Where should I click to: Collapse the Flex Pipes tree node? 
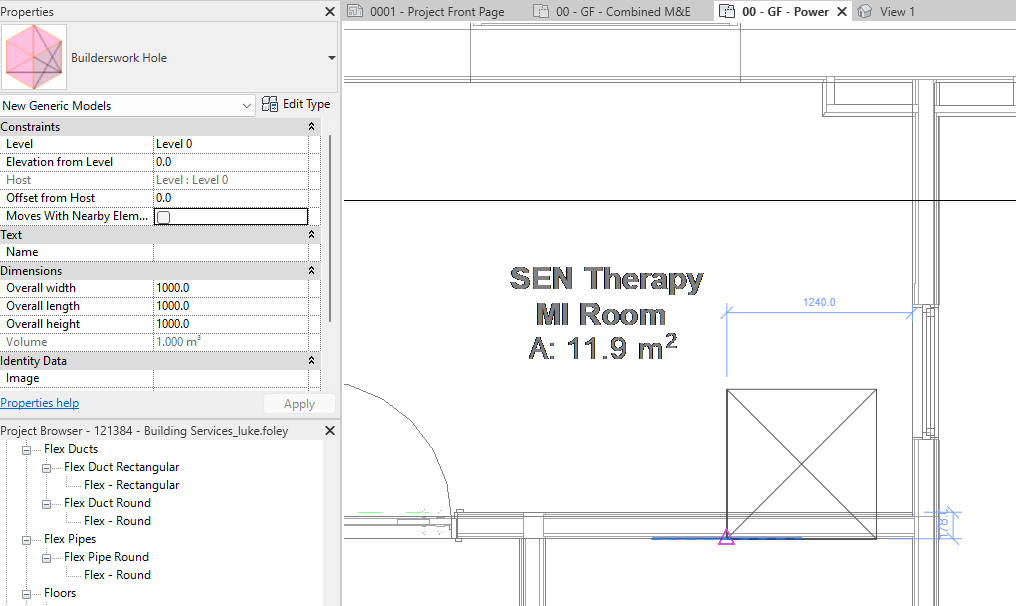(27, 540)
